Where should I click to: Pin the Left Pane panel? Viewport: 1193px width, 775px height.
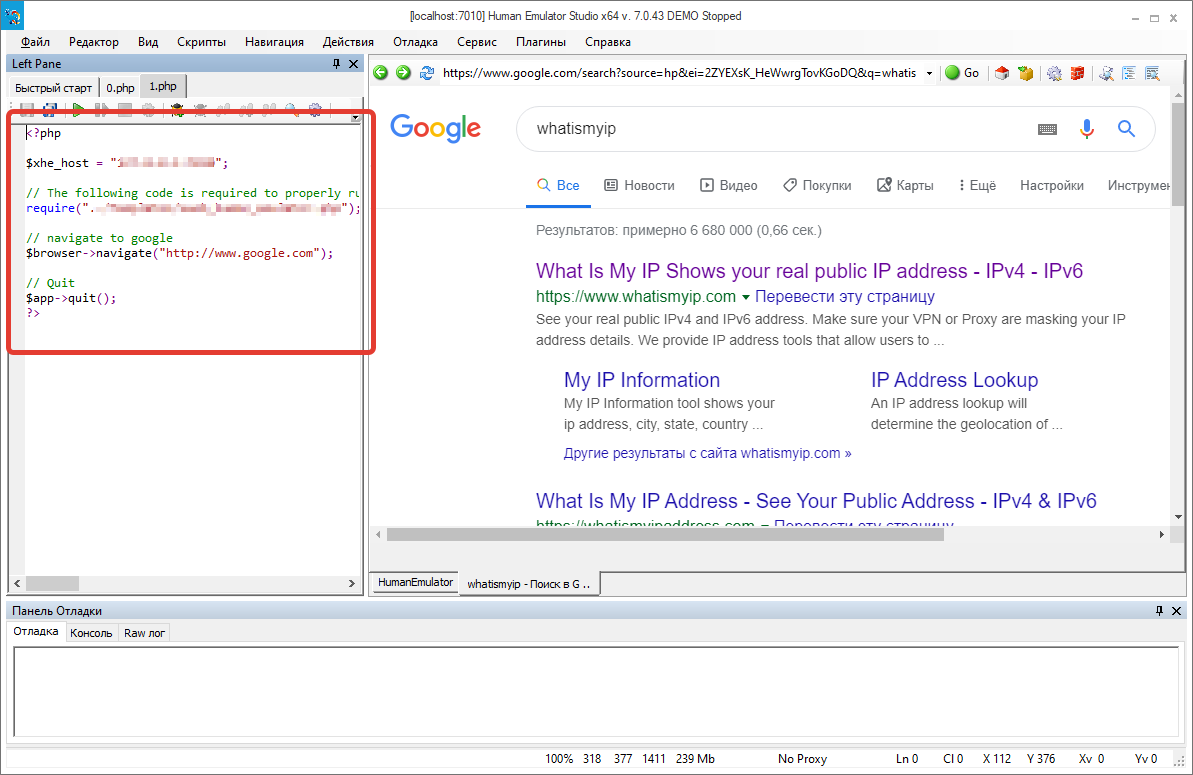(x=336, y=64)
